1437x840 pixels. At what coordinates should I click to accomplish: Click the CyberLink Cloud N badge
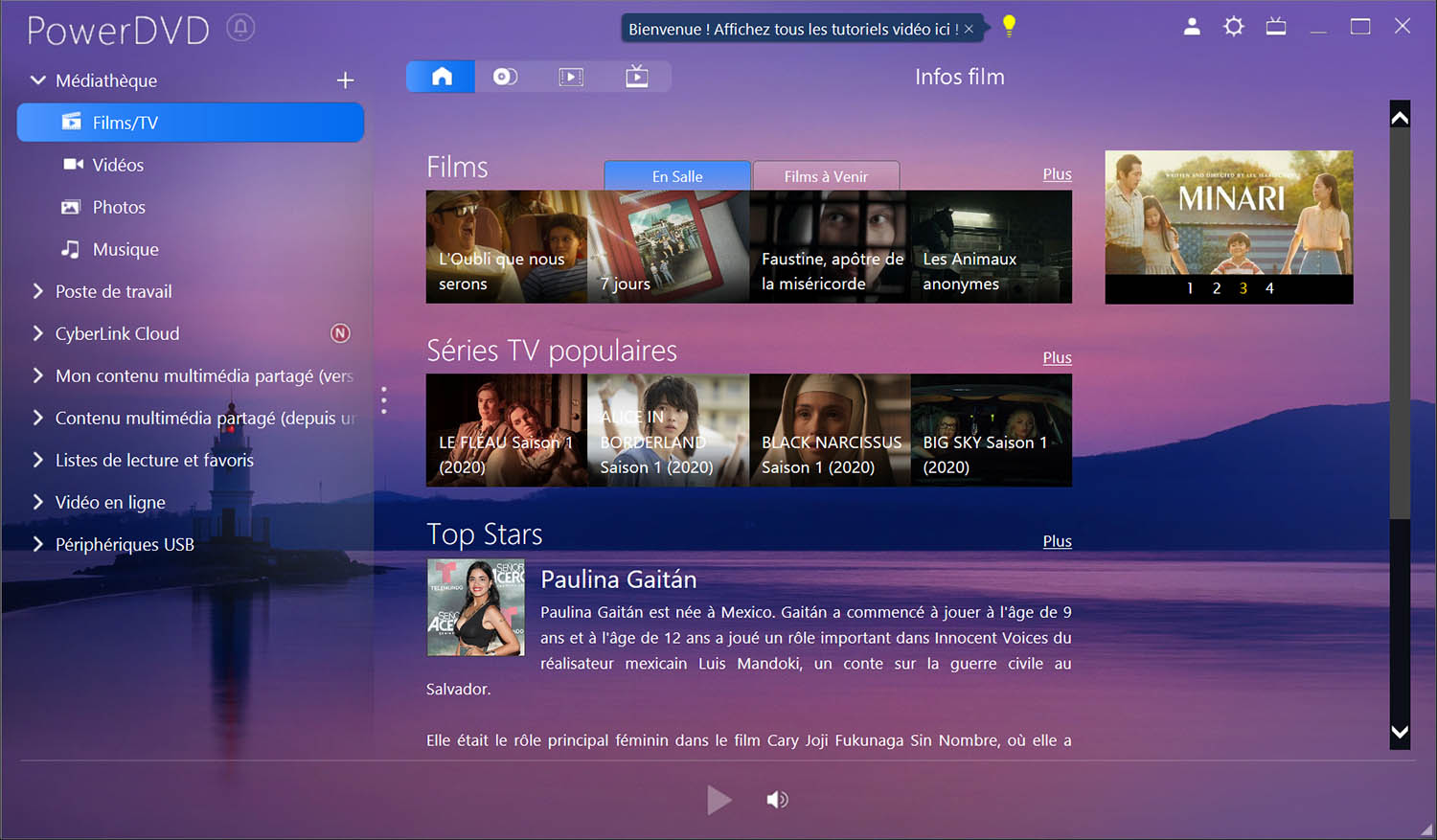pos(340,333)
